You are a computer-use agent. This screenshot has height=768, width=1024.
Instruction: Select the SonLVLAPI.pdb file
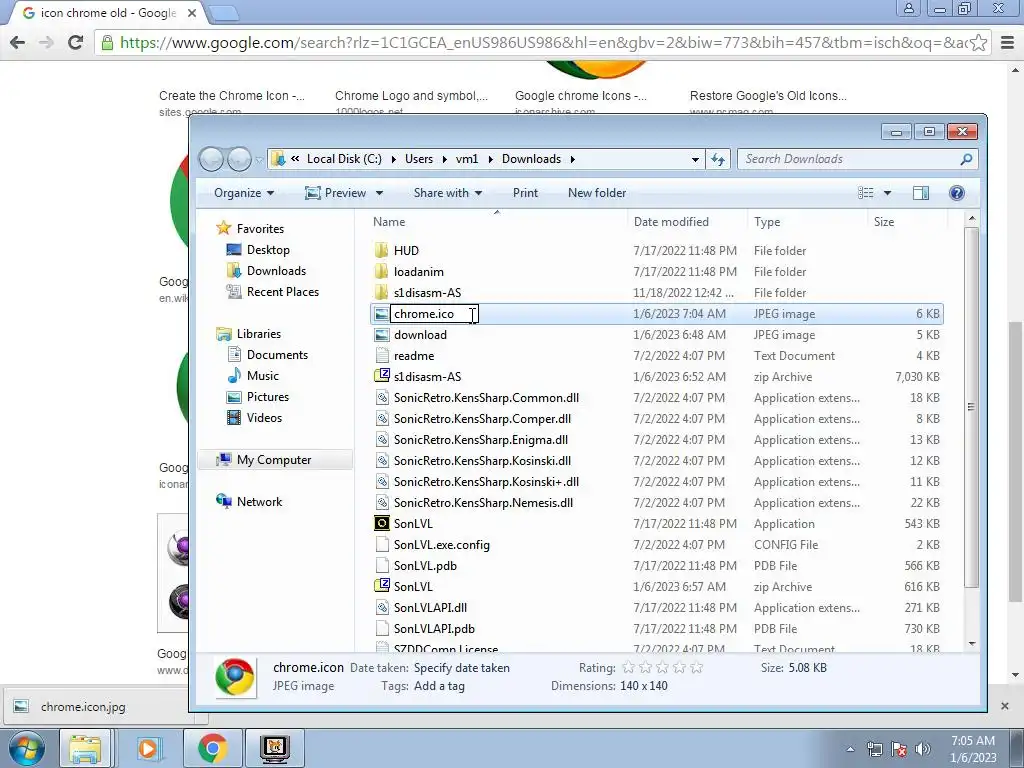(x=434, y=628)
